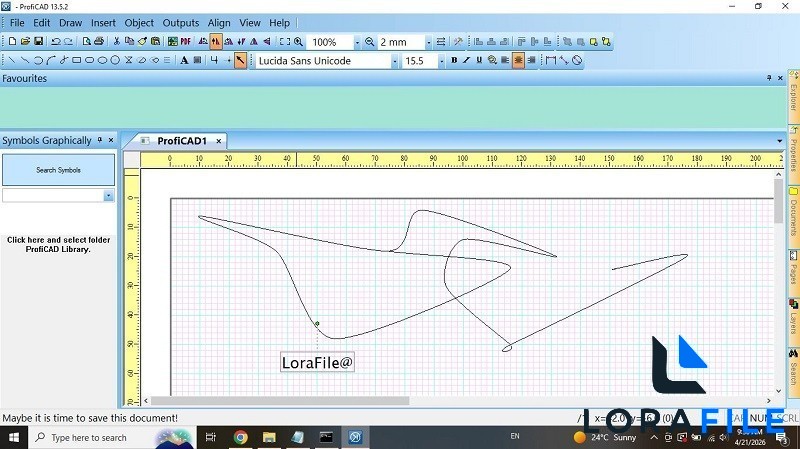Click the horizontal scrollbar thumb
Screen dimensions: 800x449
pyautogui.click(x=280, y=401)
